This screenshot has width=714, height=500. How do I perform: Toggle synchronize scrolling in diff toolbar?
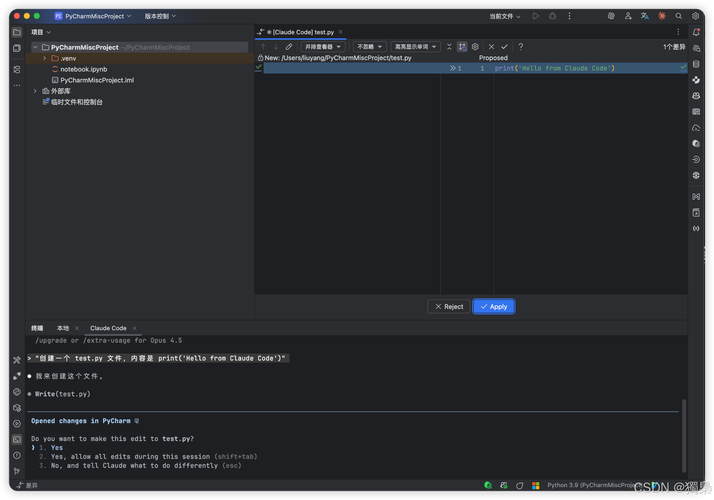(x=462, y=46)
